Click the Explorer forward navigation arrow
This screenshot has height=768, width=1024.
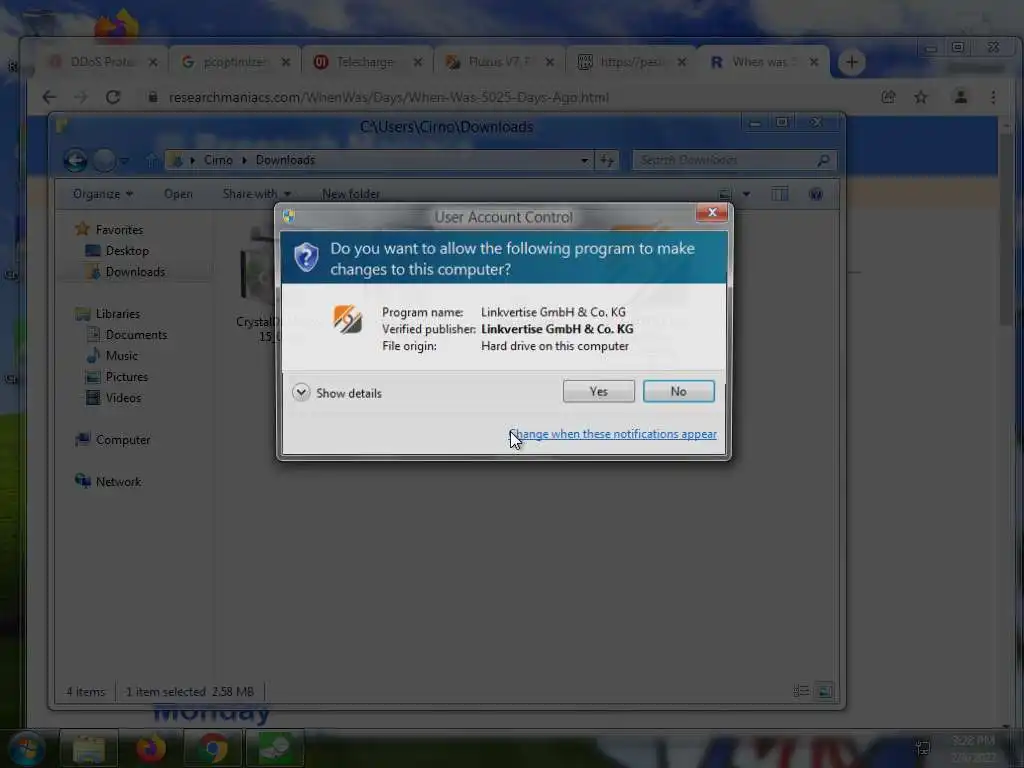pos(104,160)
